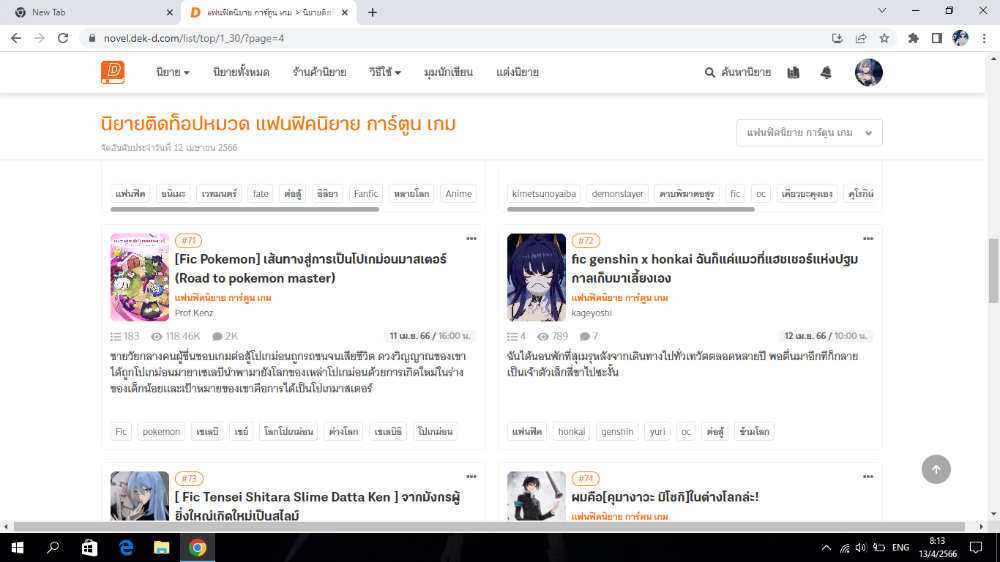Viewport: 1000px width, 562px height.
Task: Click the fate tag
Action: tap(260, 194)
